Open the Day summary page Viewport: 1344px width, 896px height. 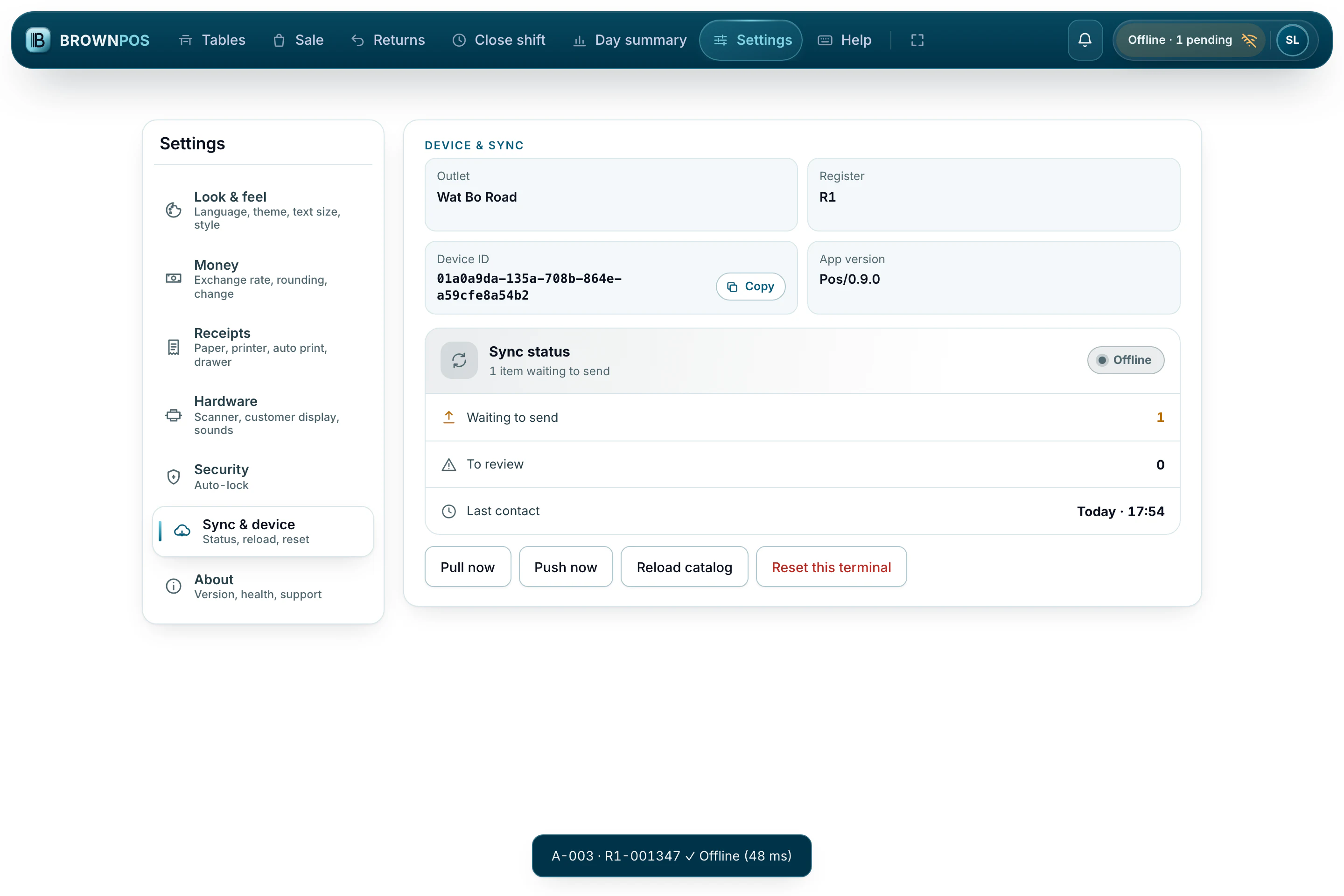630,40
